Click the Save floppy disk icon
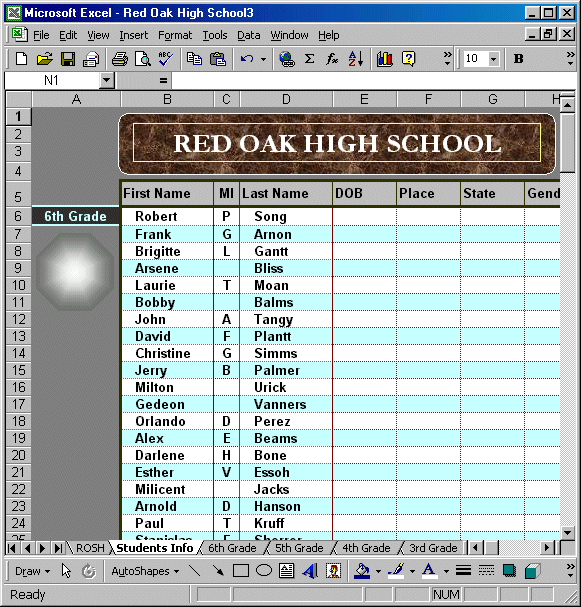The width and height of the screenshot is (581, 607). coord(68,59)
